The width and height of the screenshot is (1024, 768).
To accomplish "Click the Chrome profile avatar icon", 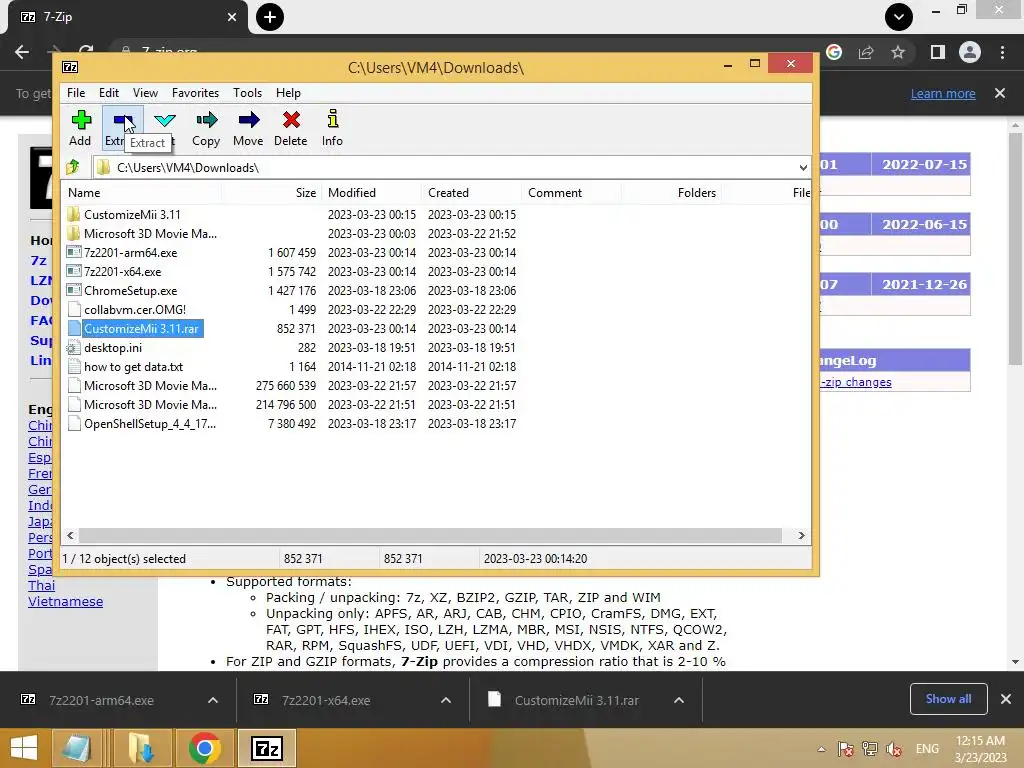I will click(x=970, y=52).
